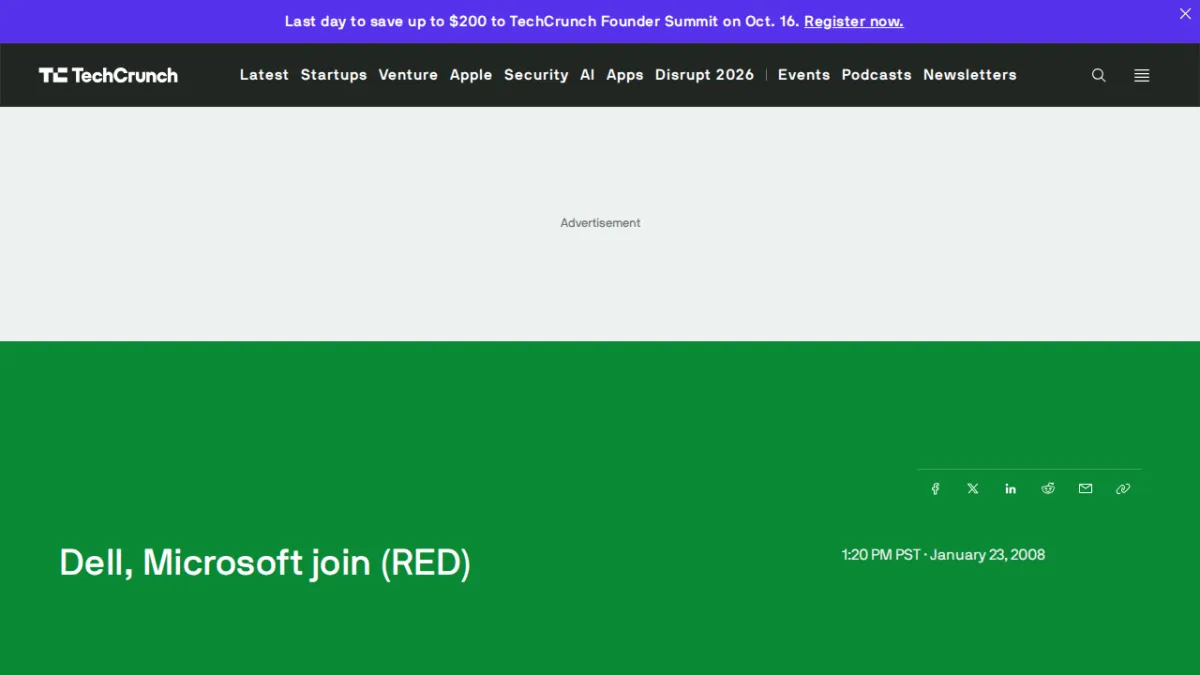Open Disrupt 2026 nav item
The width and height of the screenshot is (1200, 675).
click(x=704, y=75)
